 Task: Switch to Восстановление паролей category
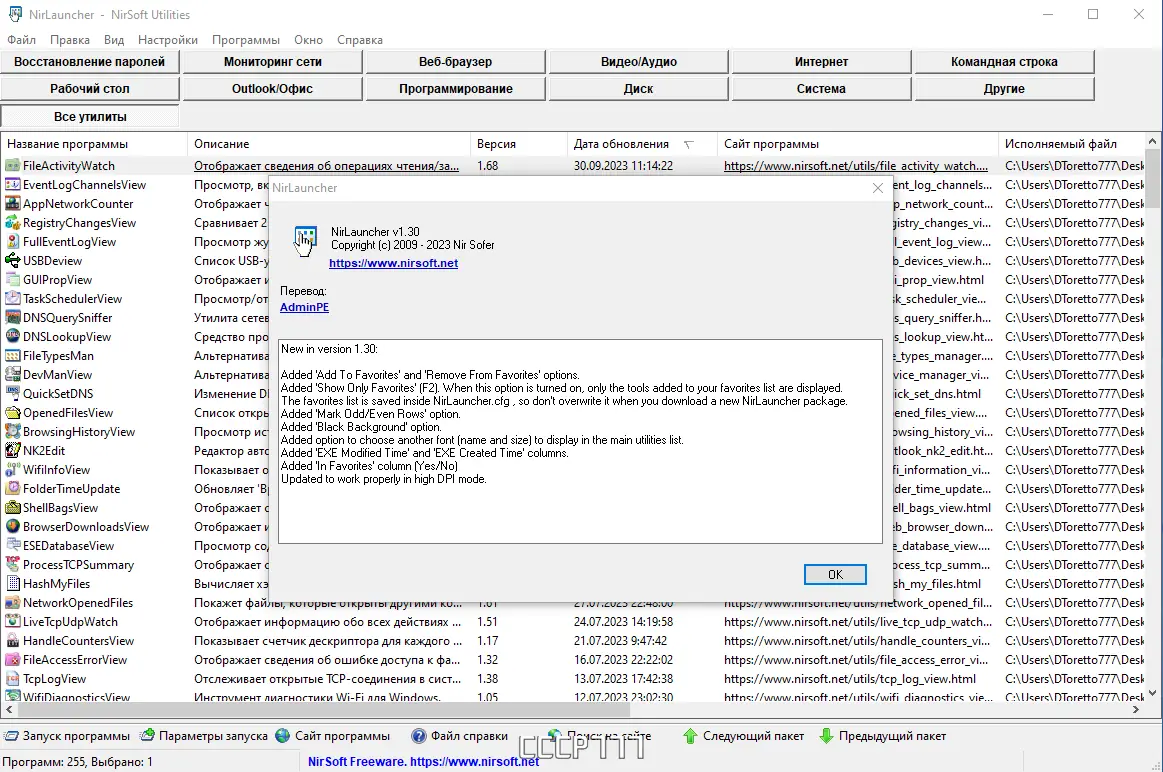[90, 62]
